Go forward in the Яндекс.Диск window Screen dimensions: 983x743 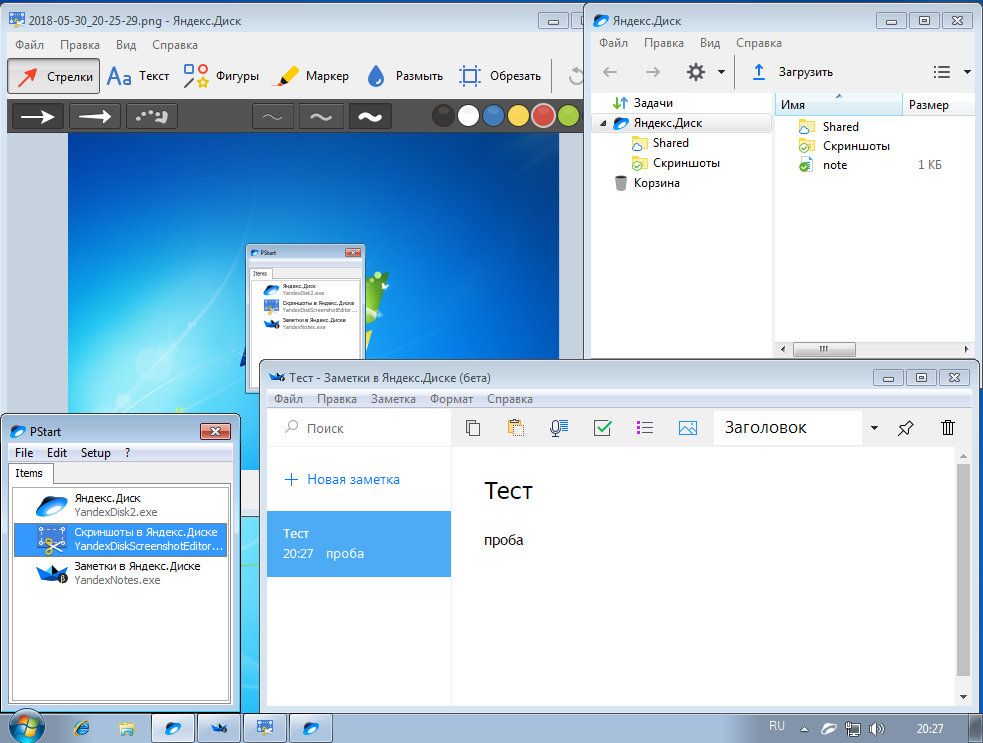(x=653, y=72)
